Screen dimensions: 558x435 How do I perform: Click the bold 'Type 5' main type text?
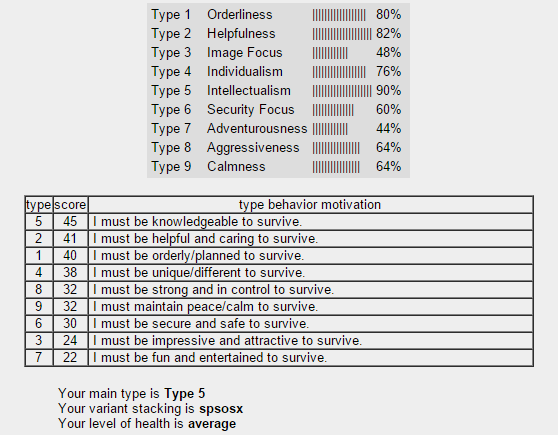pos(185,393)
